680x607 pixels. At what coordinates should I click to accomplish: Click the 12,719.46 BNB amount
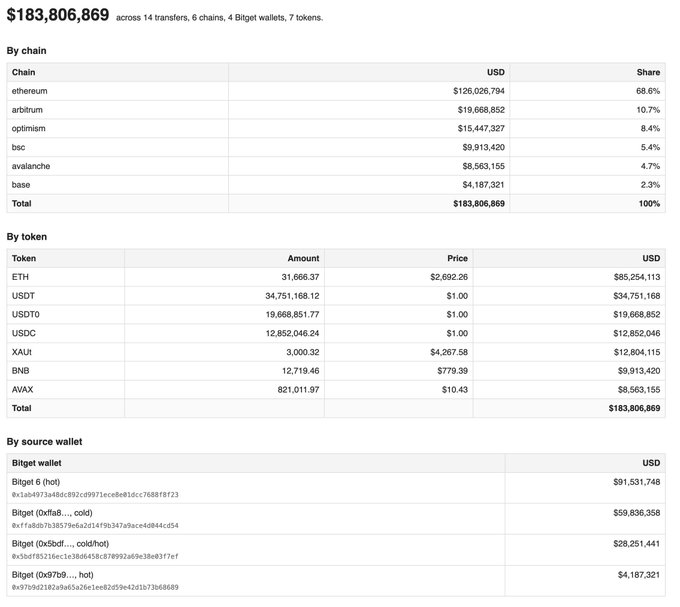(301, 371)
